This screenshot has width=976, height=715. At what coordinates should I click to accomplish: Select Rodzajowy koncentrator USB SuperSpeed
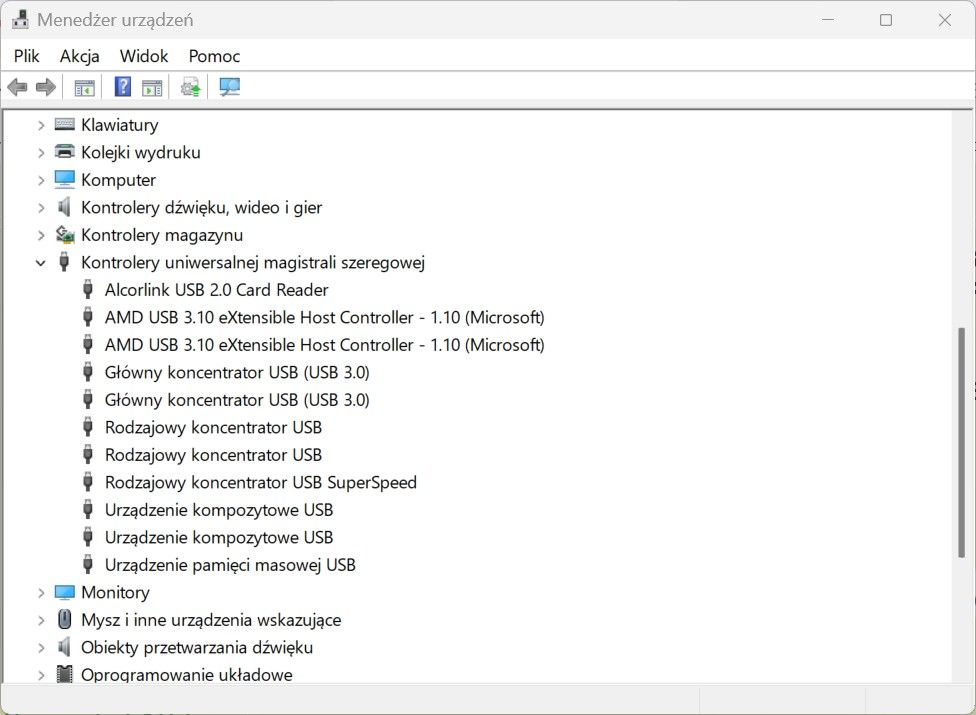pyautogui.click(x=261, y=482)
